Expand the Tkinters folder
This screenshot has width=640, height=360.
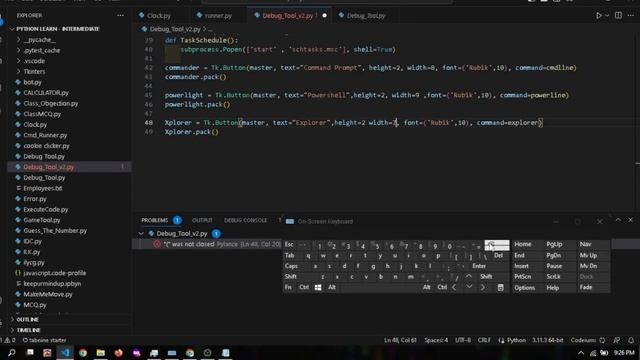tap(34, 71)
